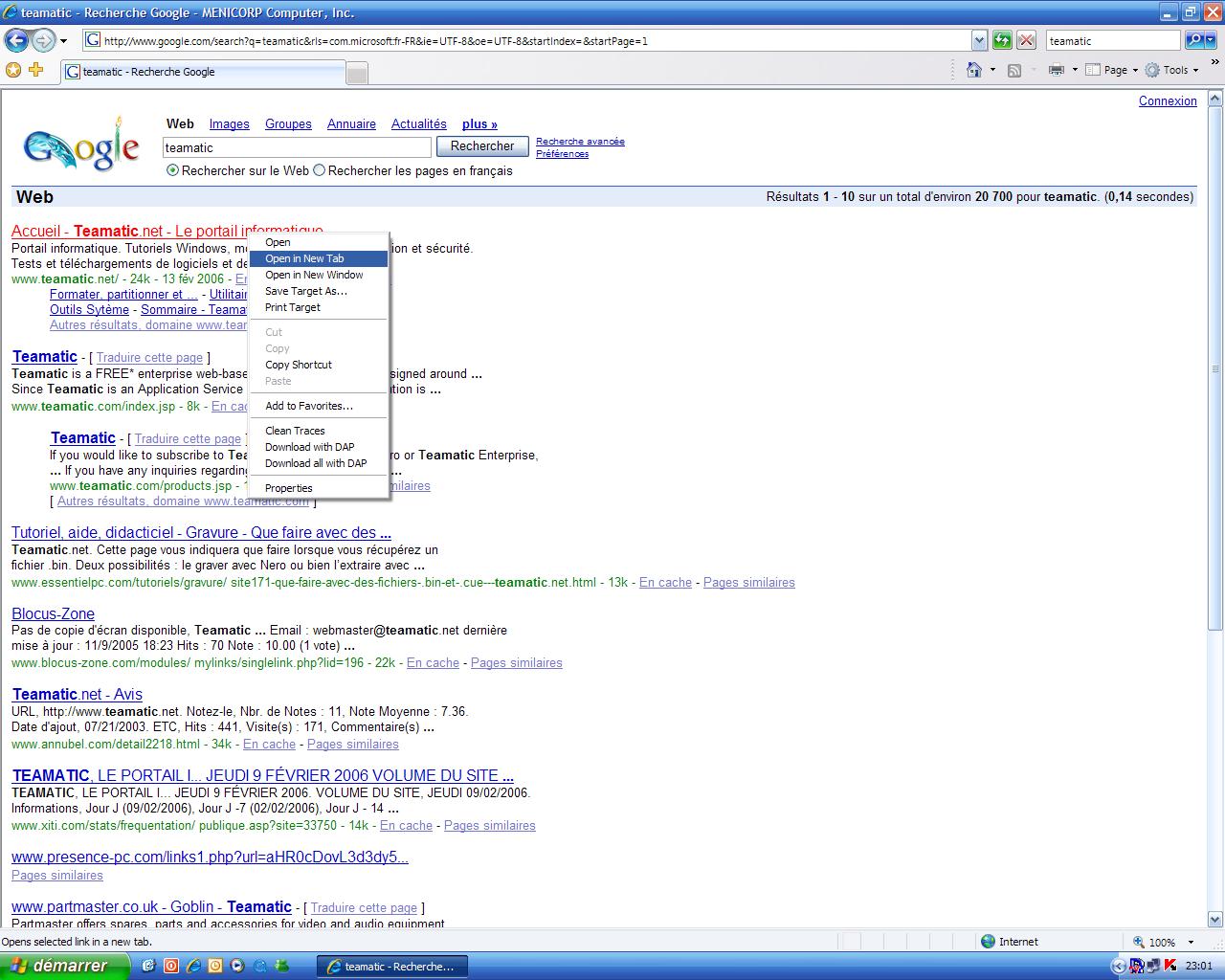Click the vertical scrollbar up arrow

point(1215,98)
